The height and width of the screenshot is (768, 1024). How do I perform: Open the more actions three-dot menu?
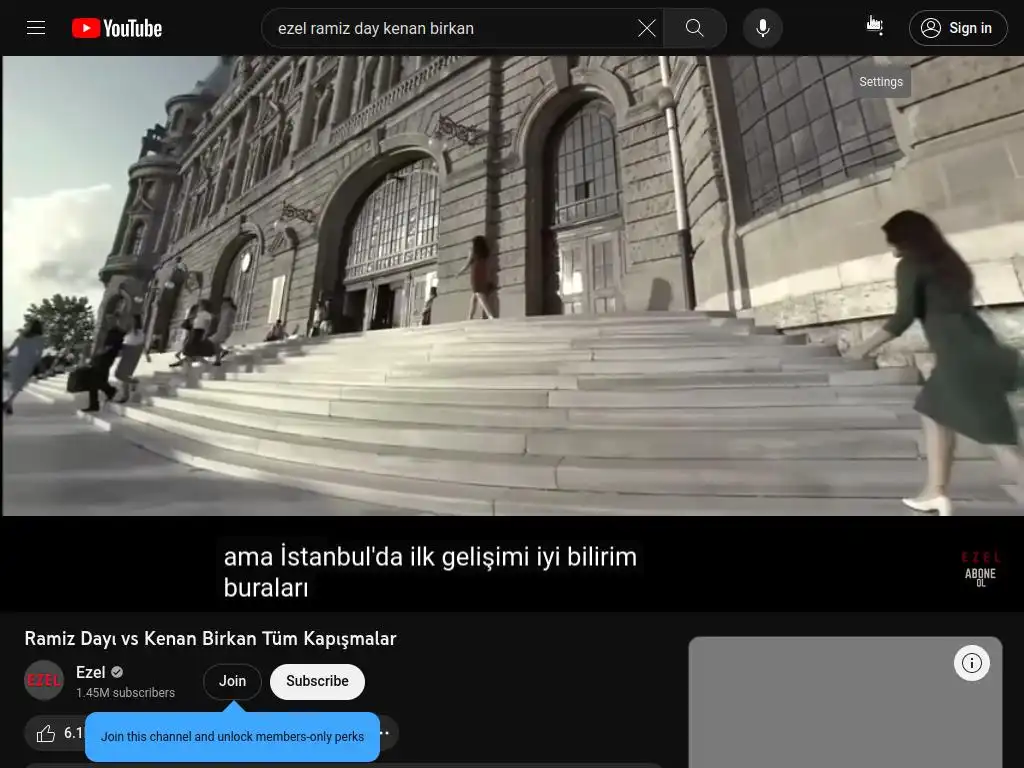(385, 733)
